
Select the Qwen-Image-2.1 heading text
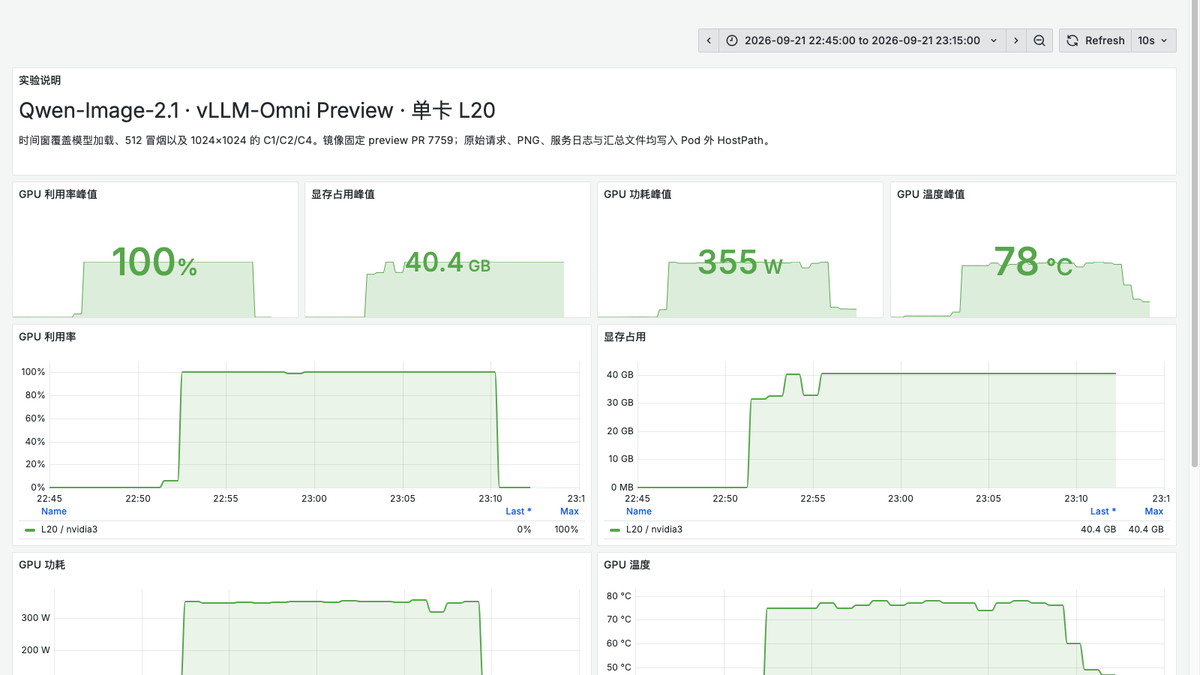(x=257, y=110)
